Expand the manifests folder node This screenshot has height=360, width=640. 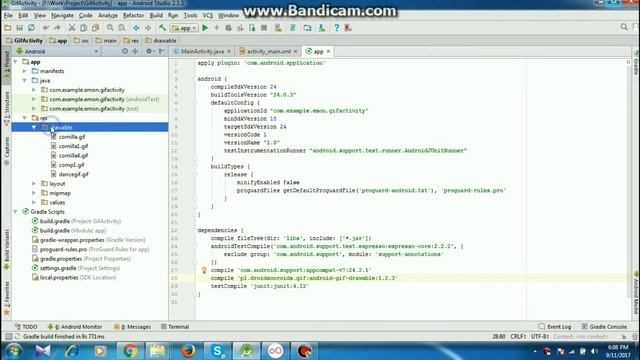point(25,71)
